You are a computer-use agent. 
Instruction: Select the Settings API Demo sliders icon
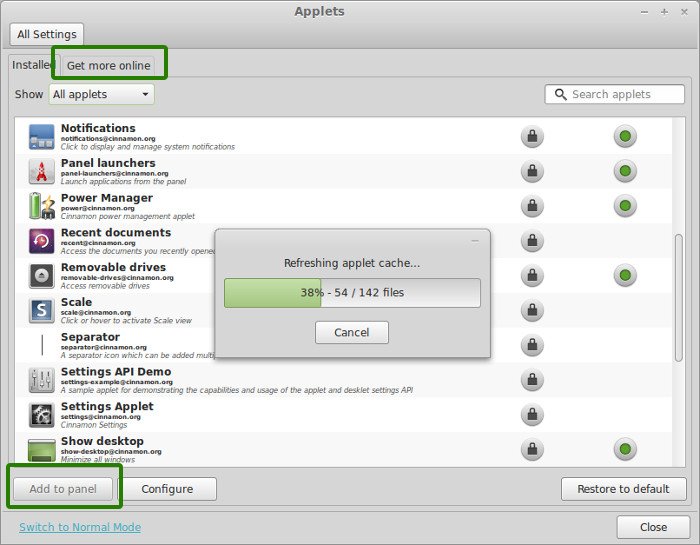click(42, 380)
